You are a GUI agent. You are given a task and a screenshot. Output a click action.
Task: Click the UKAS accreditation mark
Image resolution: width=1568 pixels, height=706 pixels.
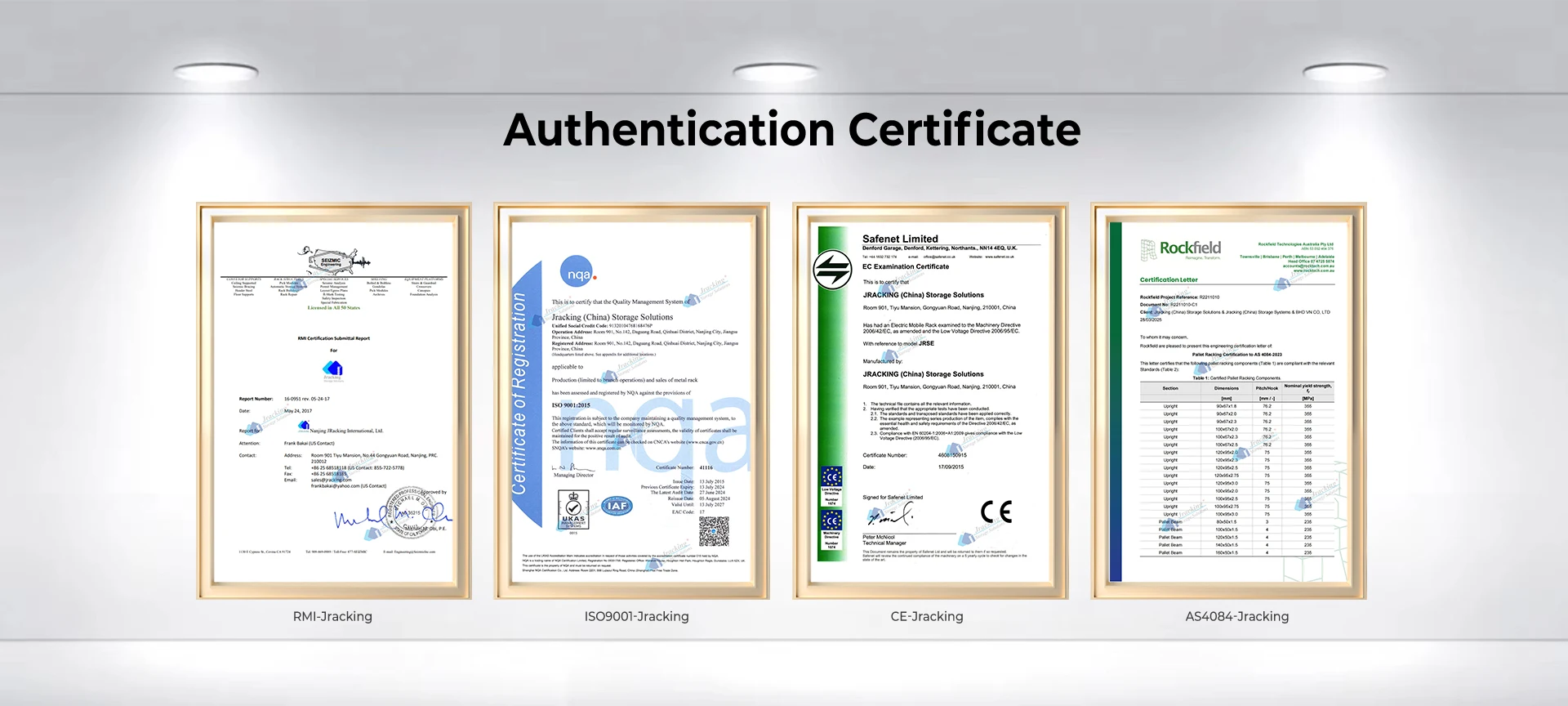573,512
